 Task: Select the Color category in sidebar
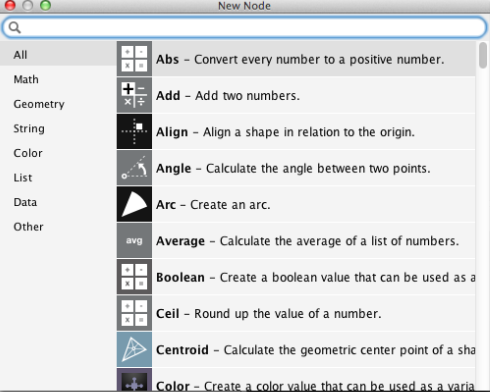point(58,153)
